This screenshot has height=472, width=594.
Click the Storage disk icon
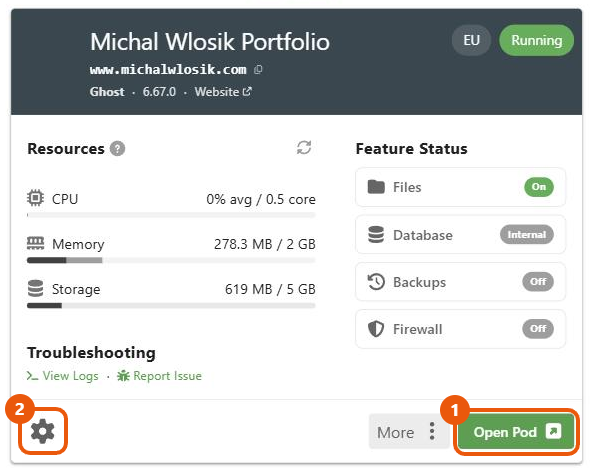coord(35,288)
